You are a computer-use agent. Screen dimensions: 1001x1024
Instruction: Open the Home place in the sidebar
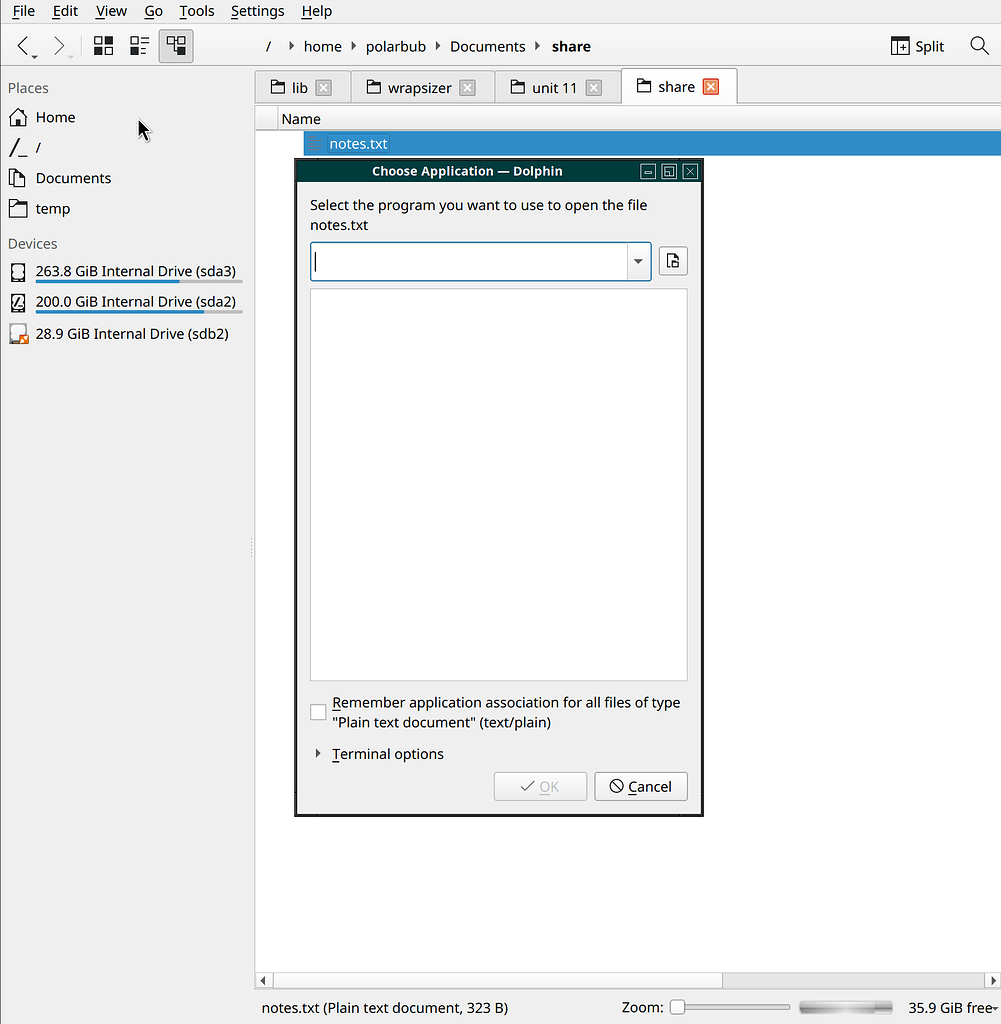tap(55, 117)
